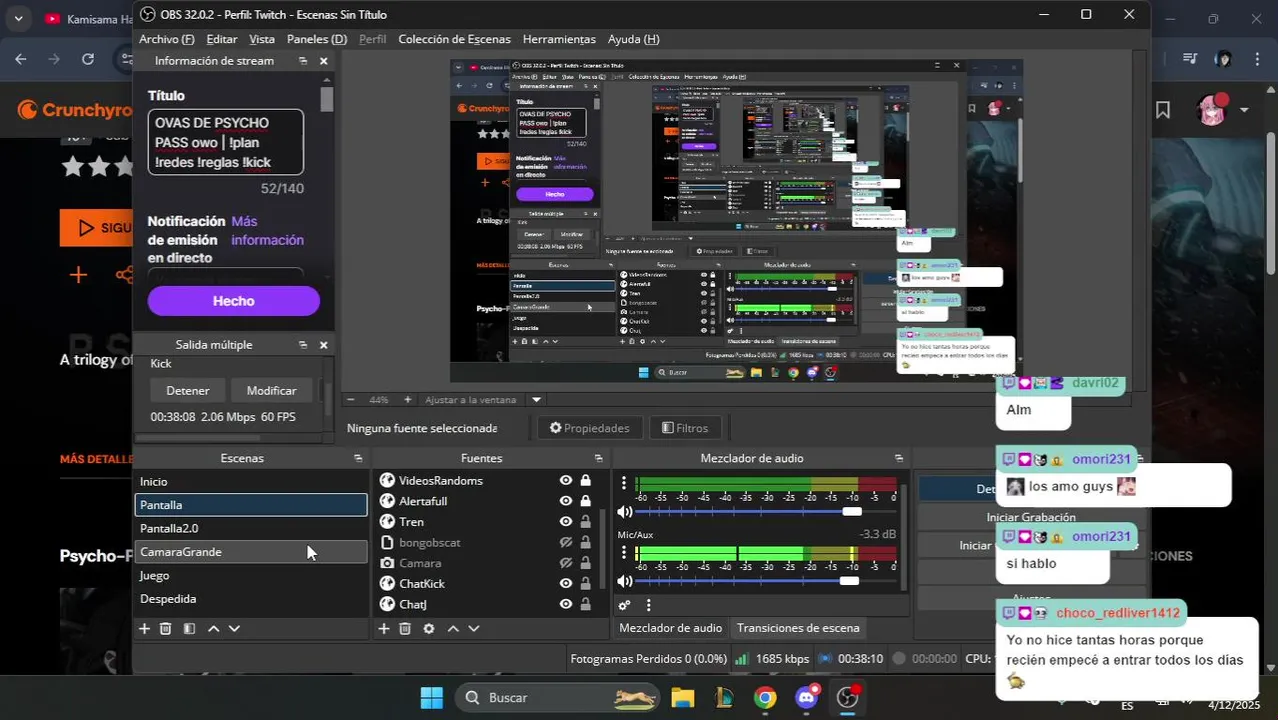
Task: Open the Paneles menu
Action: coord(317,39)
